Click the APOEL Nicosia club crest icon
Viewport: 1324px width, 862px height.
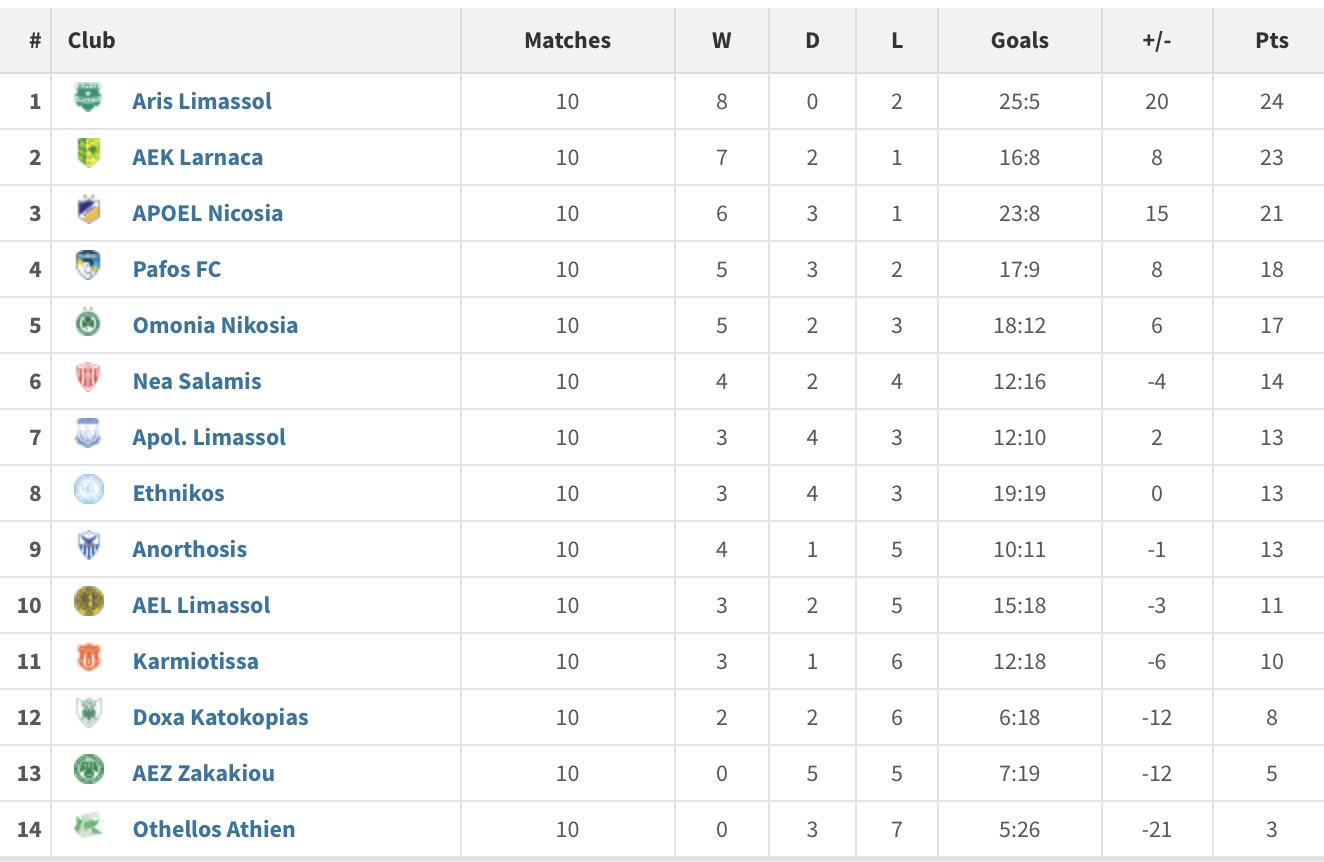pos(88,210)
